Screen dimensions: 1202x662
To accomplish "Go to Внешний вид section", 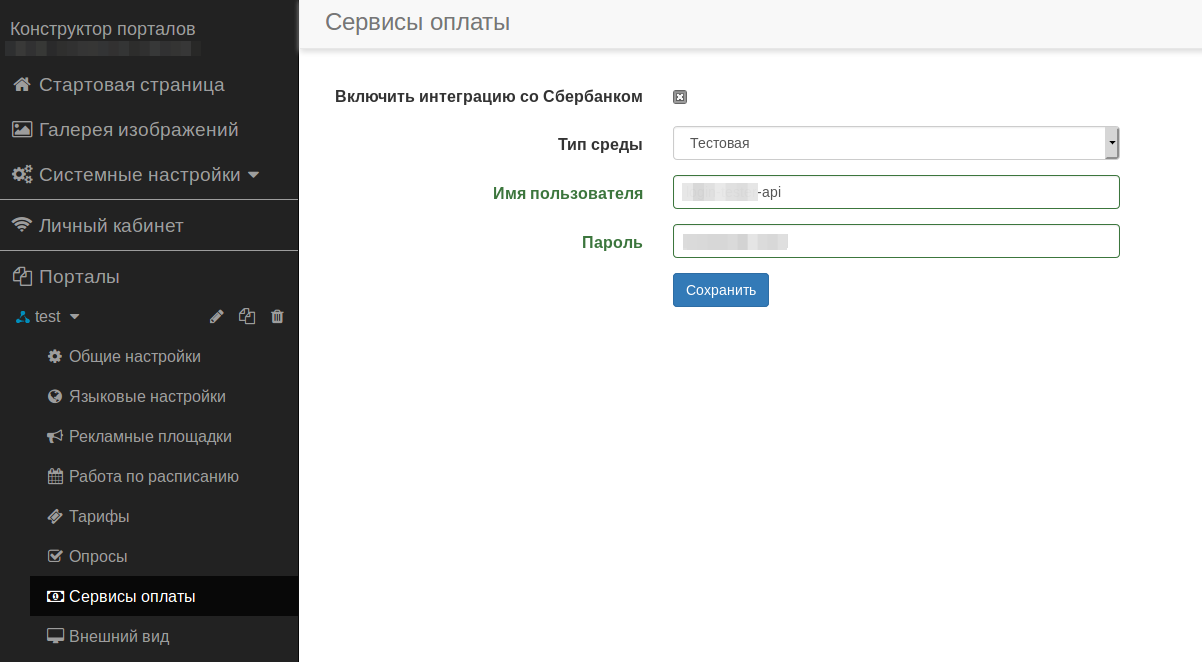I will click(119, 637).
